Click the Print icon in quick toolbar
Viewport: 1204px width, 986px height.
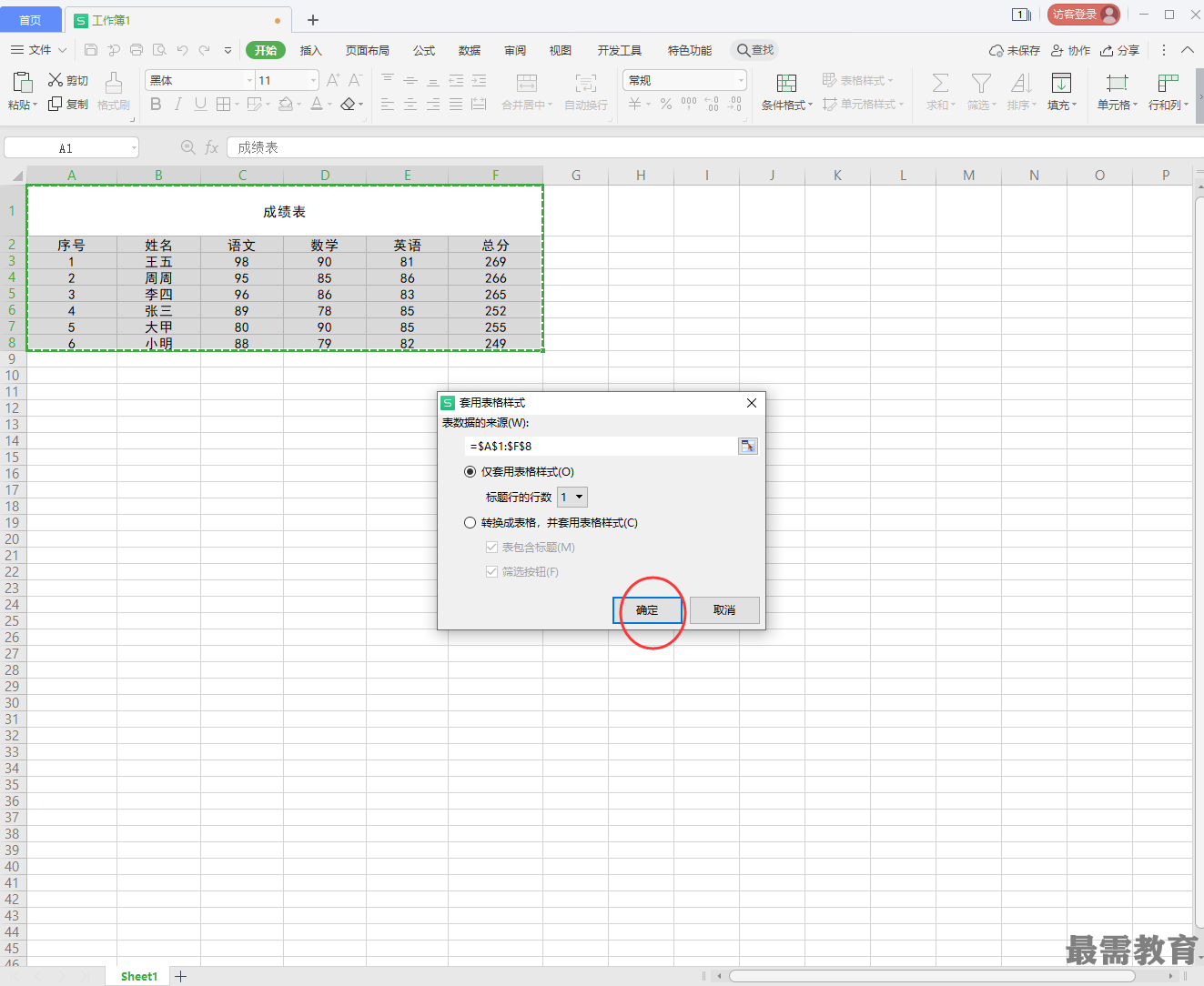click(137, 50)
